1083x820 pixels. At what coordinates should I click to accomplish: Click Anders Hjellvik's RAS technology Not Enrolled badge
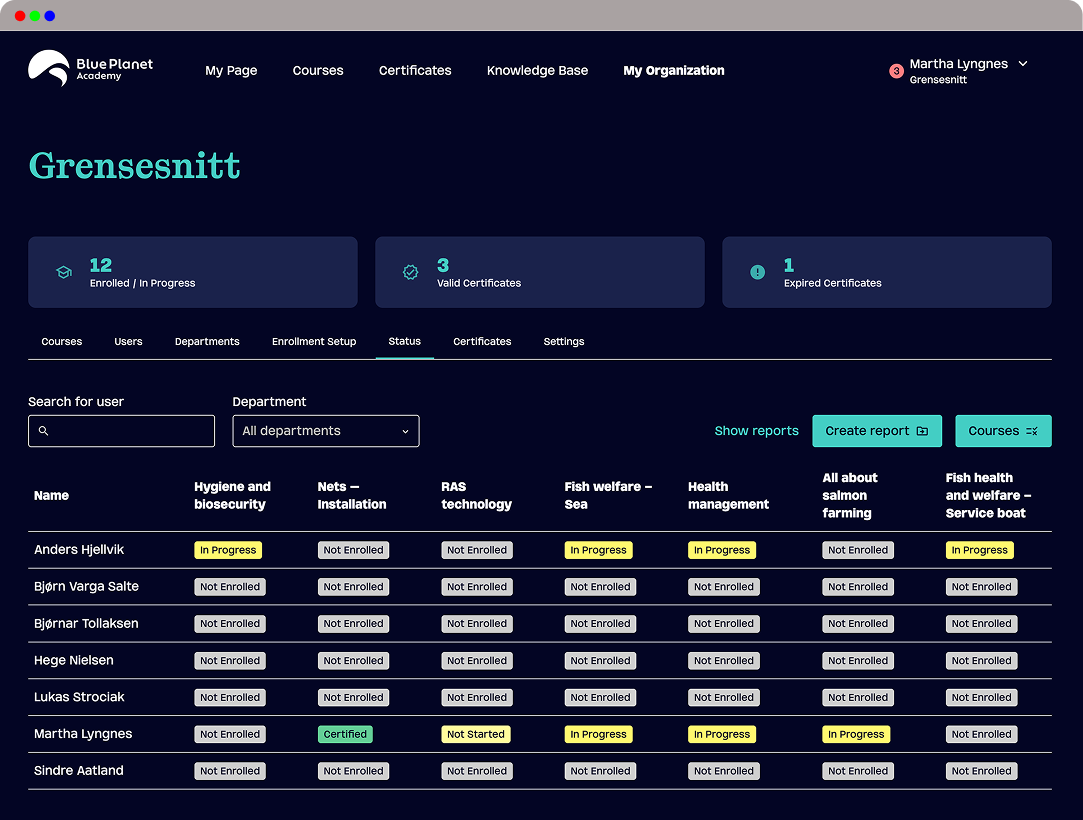(477, 550)
